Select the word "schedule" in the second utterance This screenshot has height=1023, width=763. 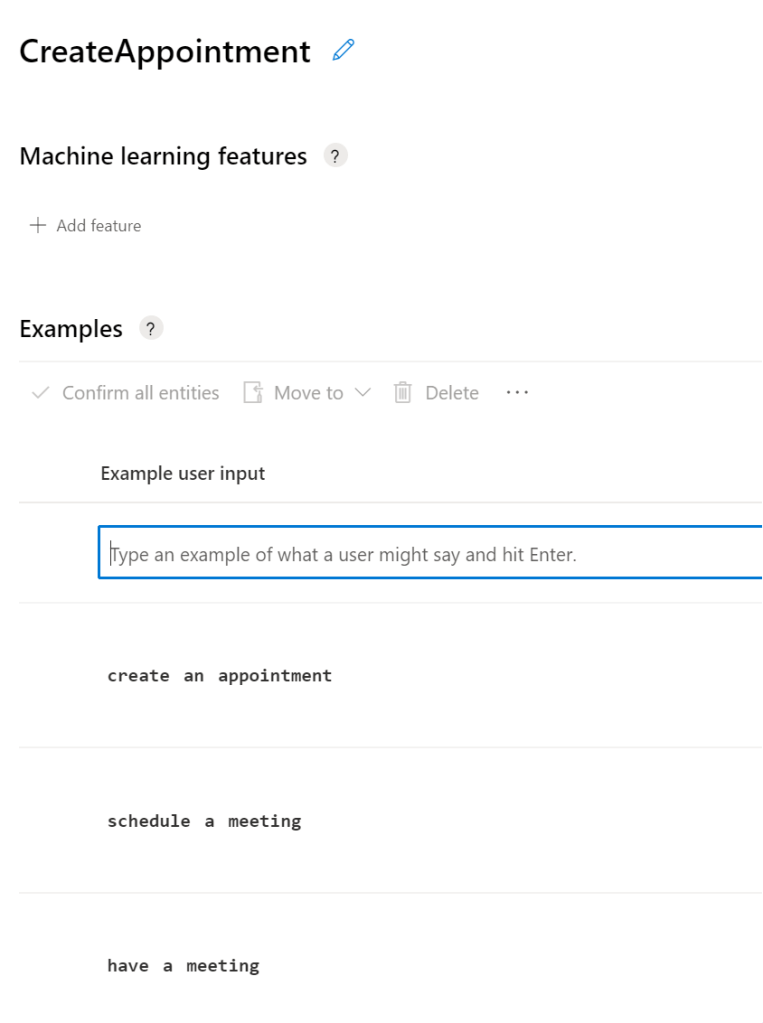click(x=149, y=821)
